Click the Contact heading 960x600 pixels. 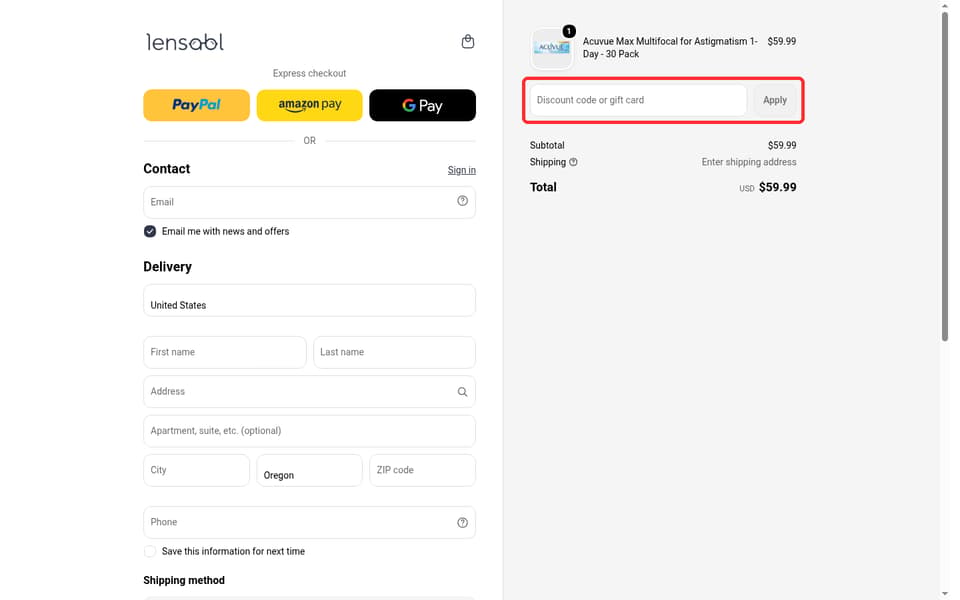(167, 169)
